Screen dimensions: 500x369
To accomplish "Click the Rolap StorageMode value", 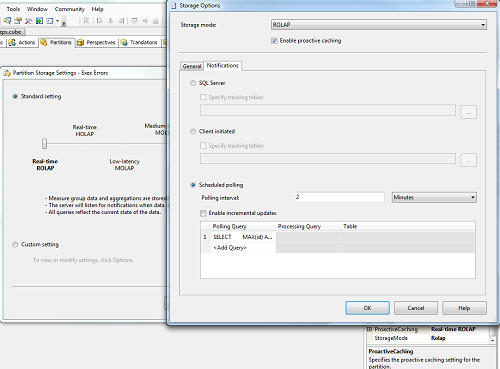I will pyautogui.click(x=438, y=338).
